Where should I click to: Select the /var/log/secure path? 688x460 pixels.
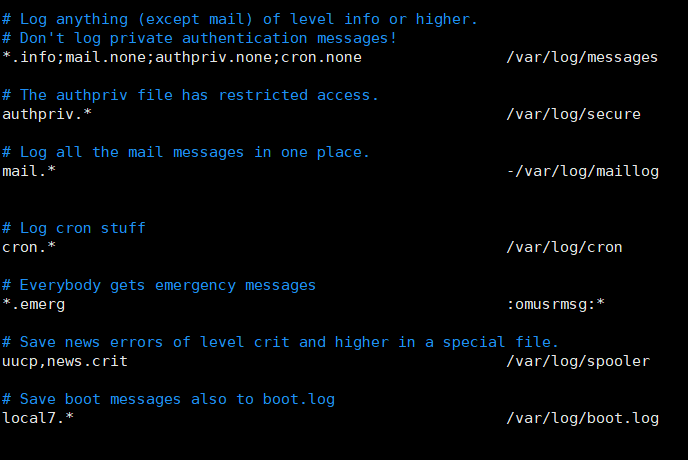[x=573, y=115]
